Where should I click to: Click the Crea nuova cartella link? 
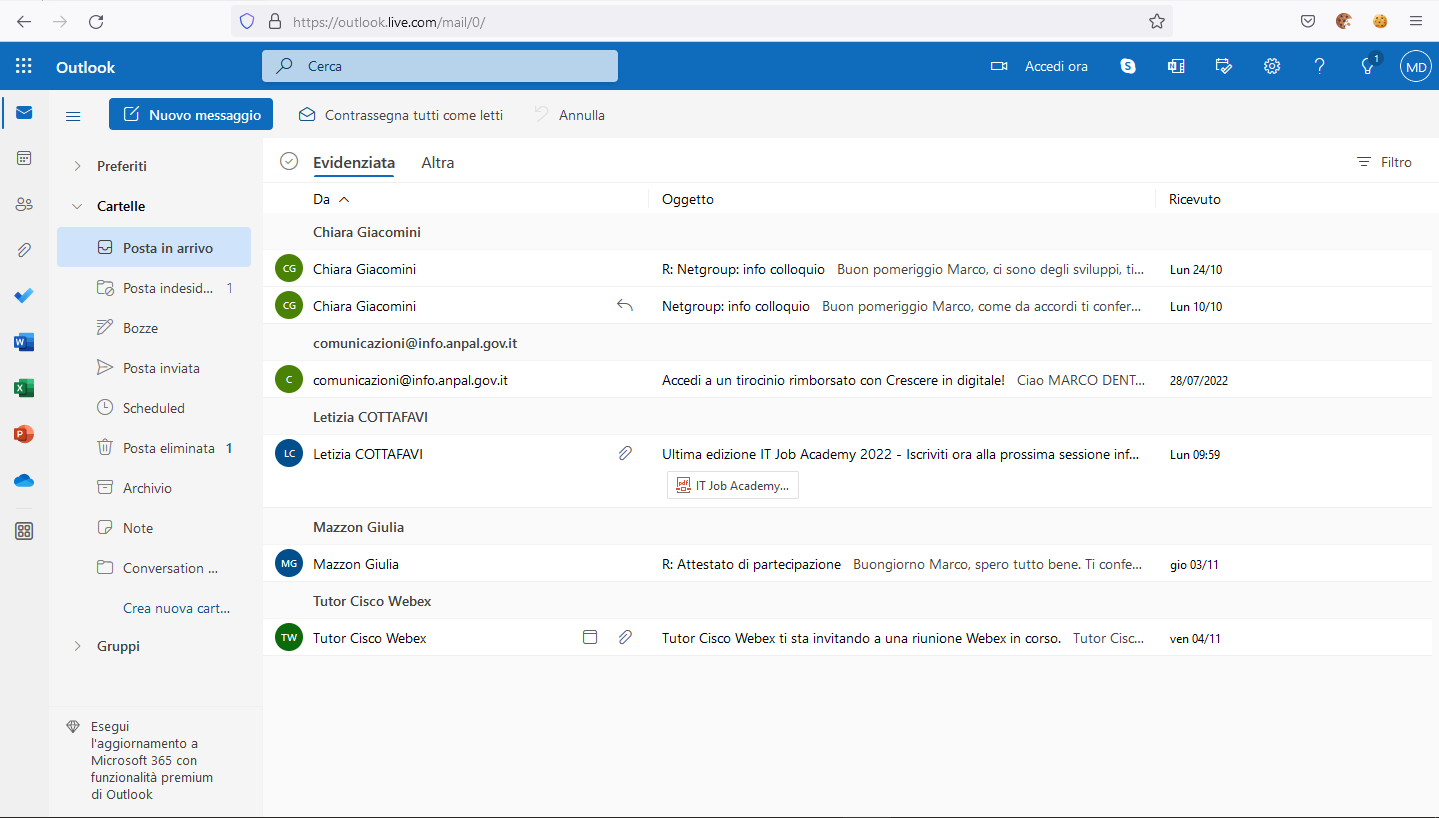click(176, 608)
